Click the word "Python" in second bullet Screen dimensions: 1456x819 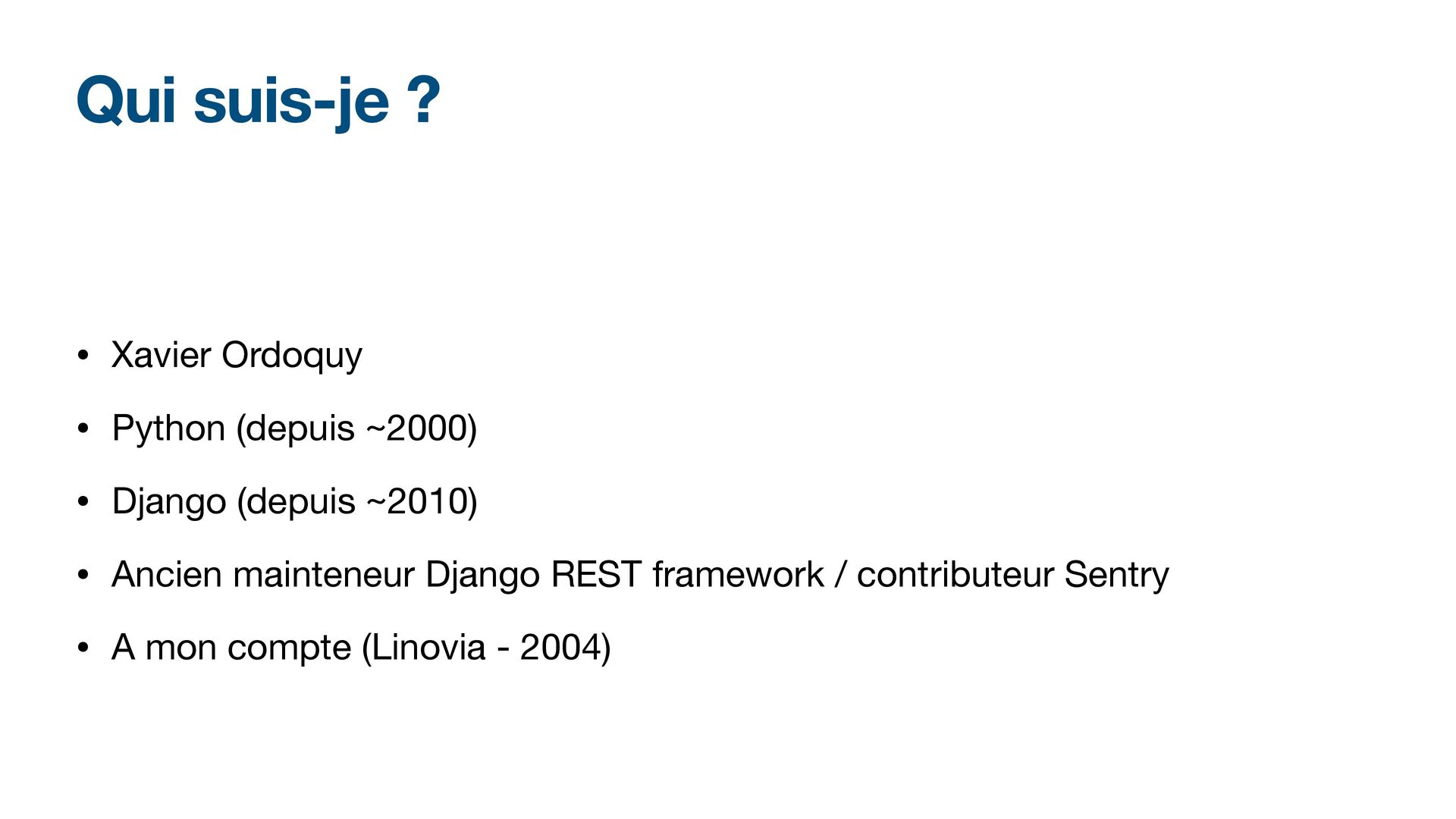[x=168, y=428]
